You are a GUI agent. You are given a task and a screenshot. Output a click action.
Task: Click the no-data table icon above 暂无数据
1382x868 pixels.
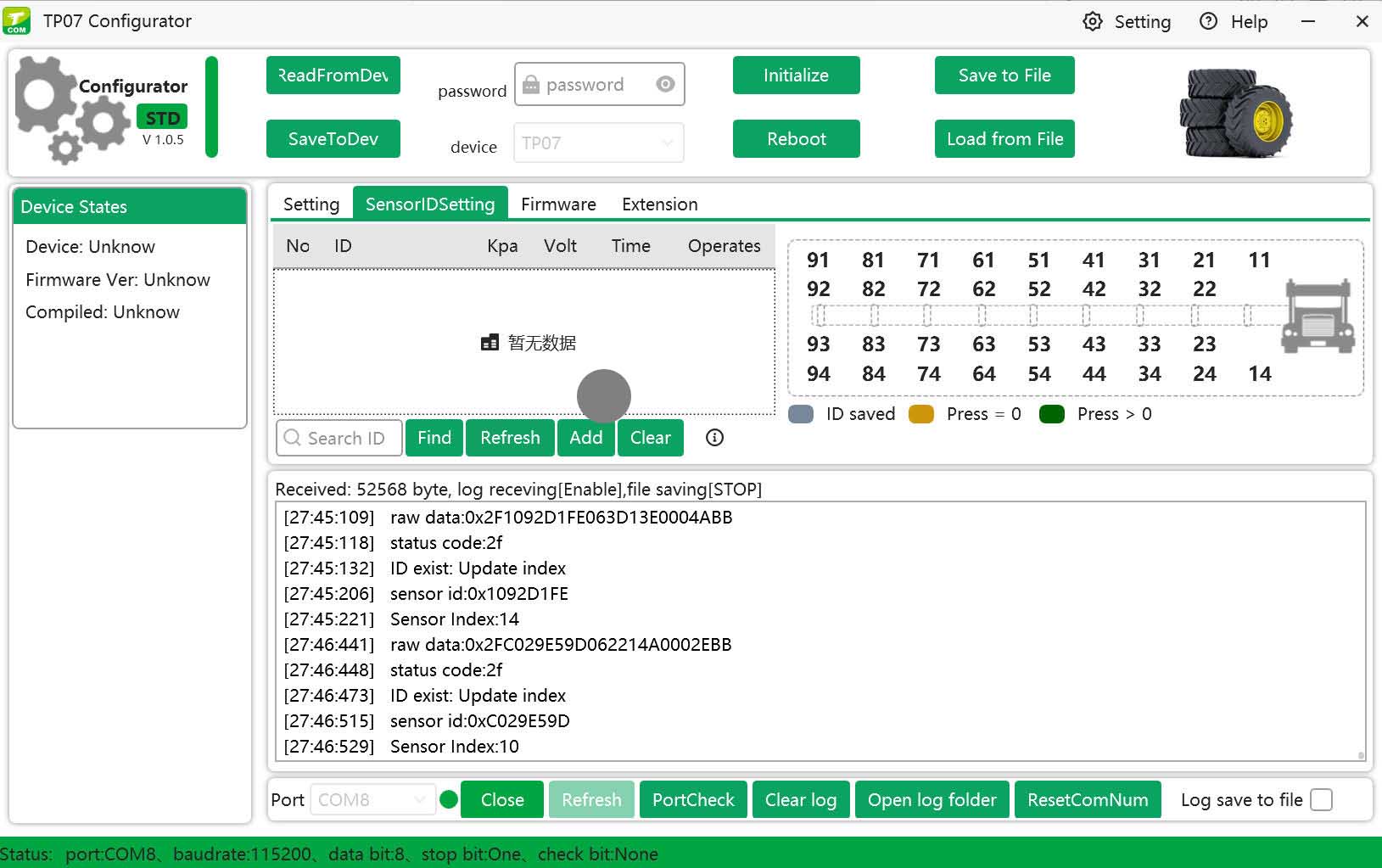pos(490,342)
